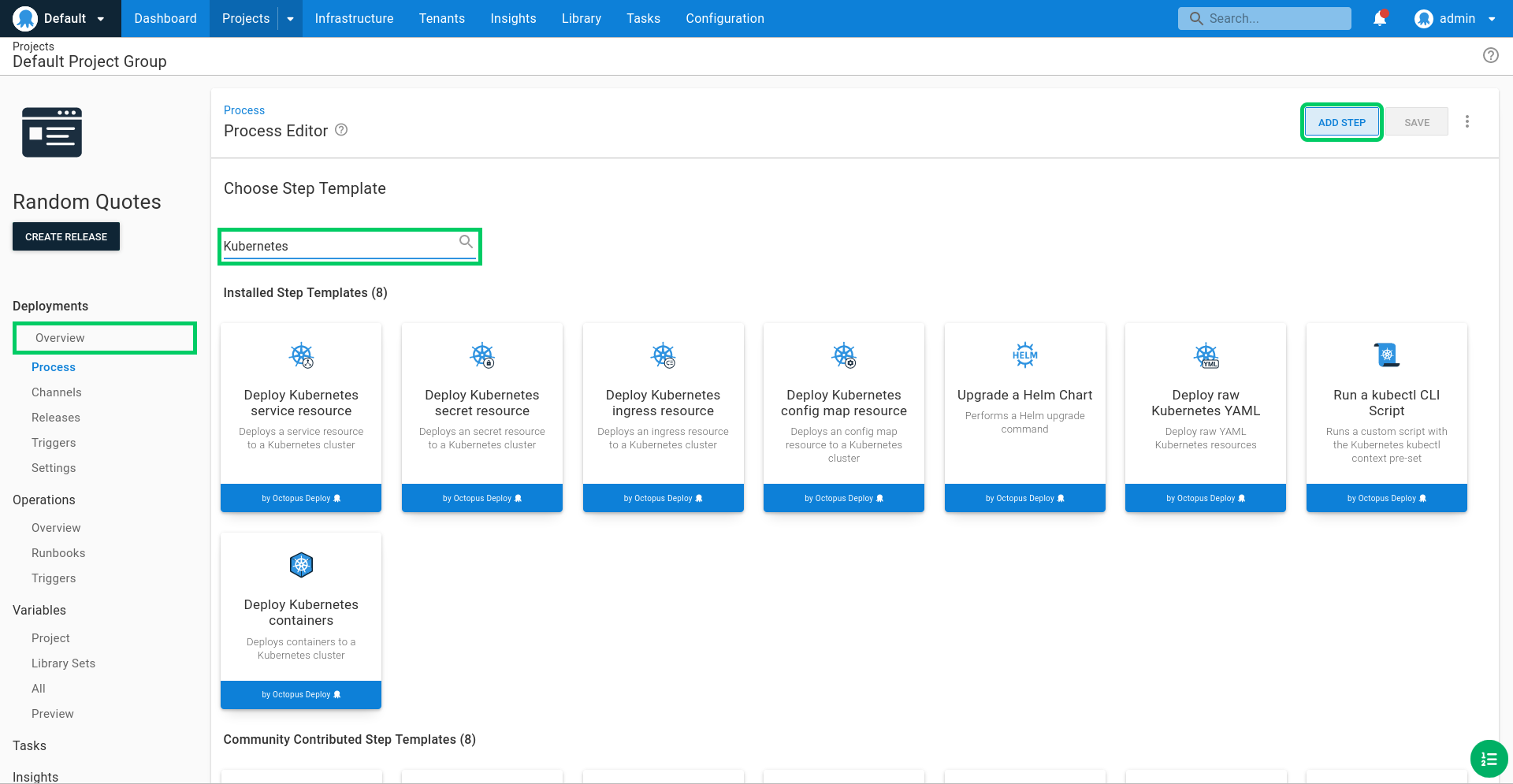Open the Configuration menu
Image resolution: width=1513 pixels, height=784 pixels.
click(725, 18)
